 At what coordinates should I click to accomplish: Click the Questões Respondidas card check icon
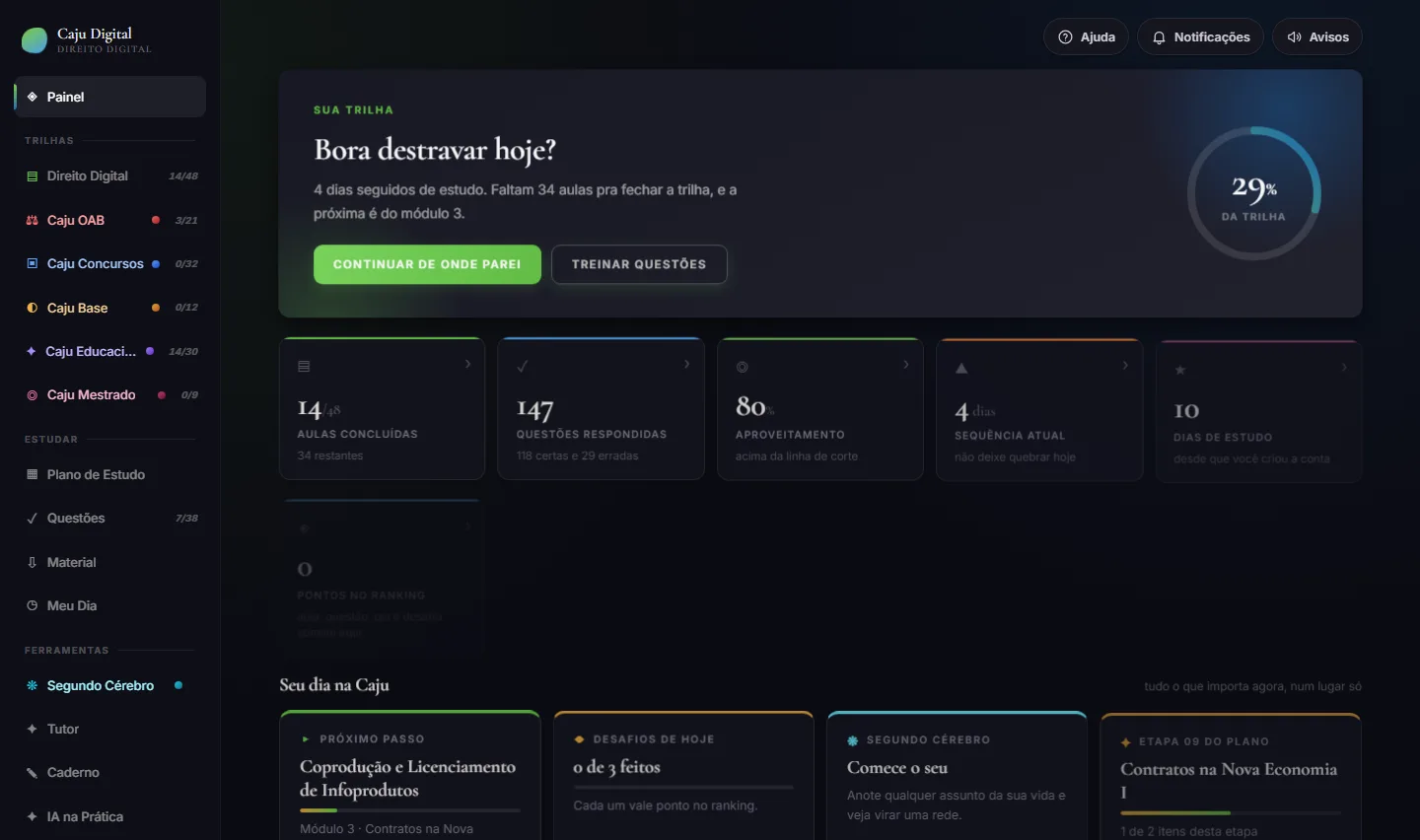523,366
